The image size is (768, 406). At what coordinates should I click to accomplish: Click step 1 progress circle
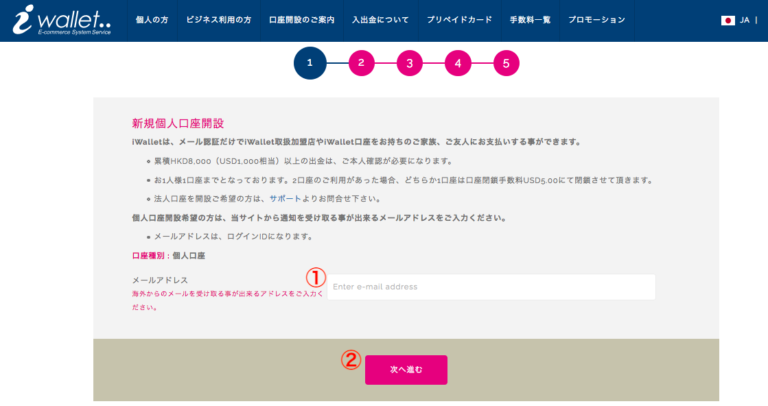tap(310, 63)
